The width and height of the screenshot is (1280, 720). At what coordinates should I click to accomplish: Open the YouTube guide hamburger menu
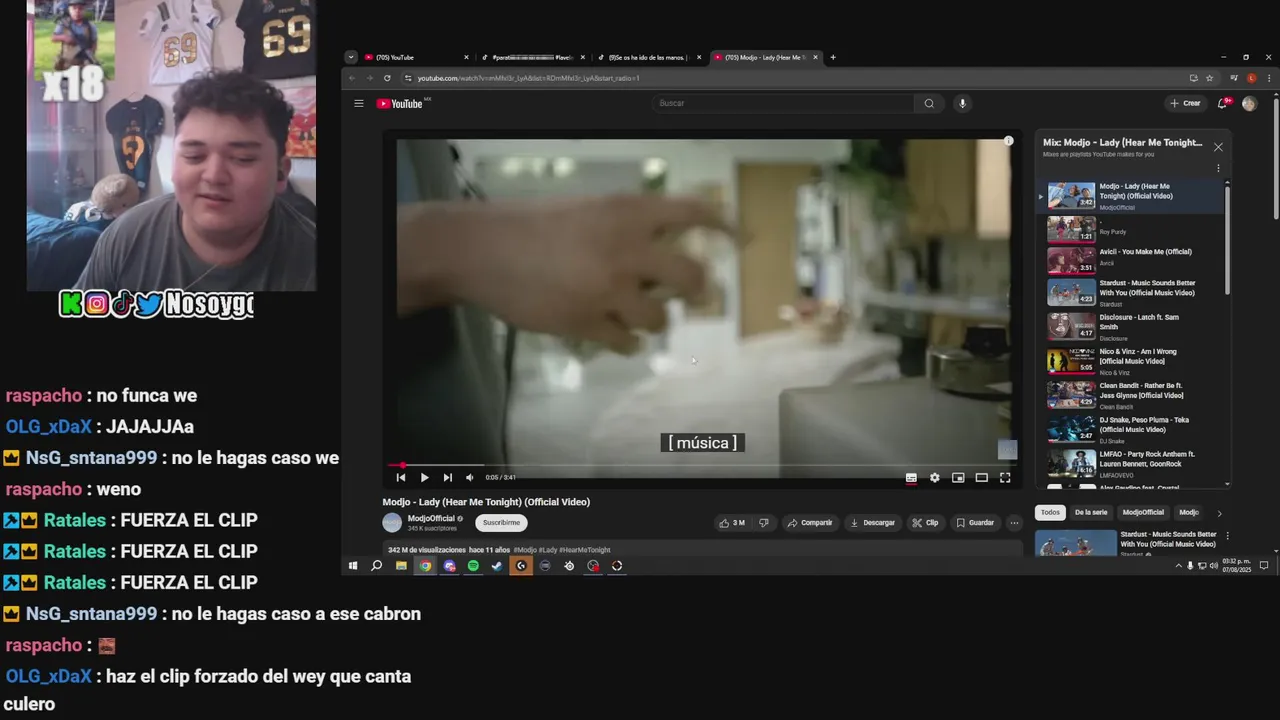pyautogui.click(x=358, y=103)
